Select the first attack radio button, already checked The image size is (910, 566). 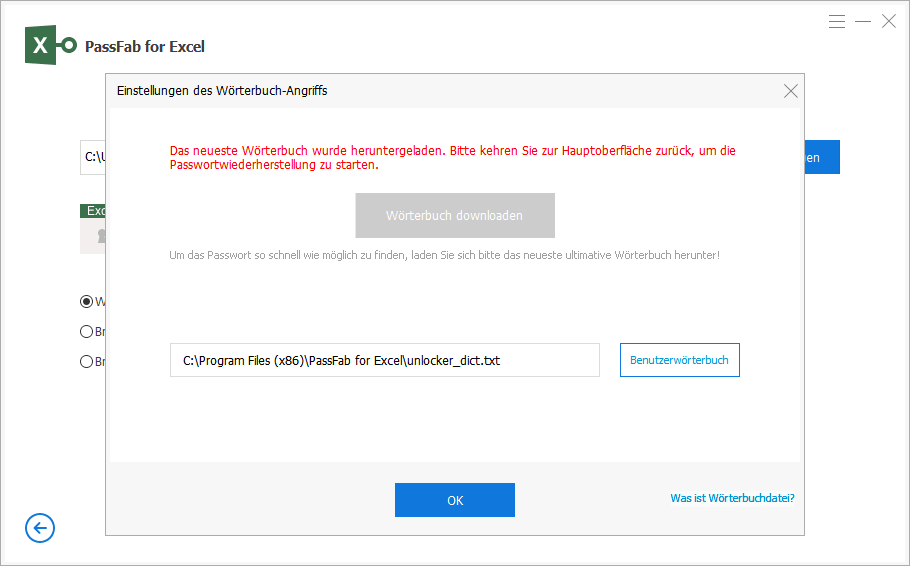click(x=86, y=301)
